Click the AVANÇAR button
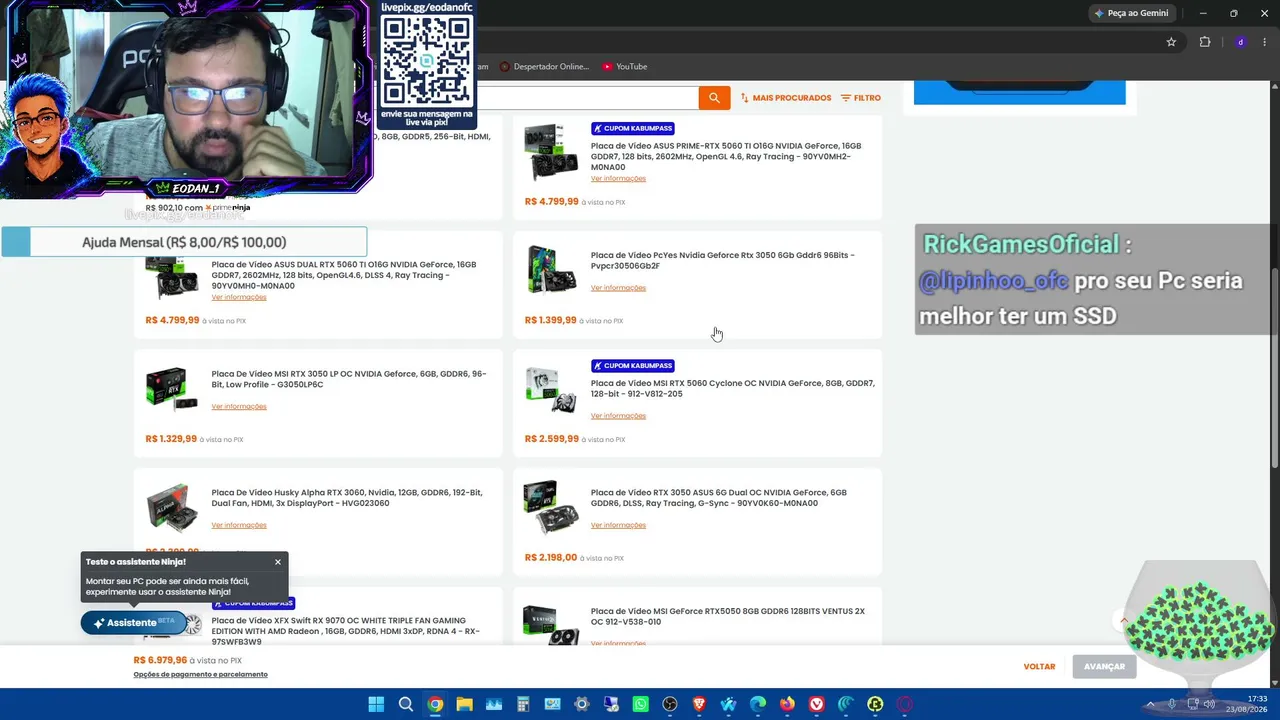This screenshot has height=720, width=1280. [x=1104, y=667]
